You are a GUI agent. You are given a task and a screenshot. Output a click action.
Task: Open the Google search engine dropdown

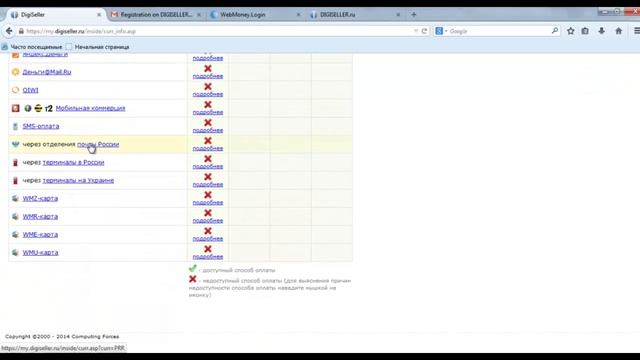(x=441, y=31)
